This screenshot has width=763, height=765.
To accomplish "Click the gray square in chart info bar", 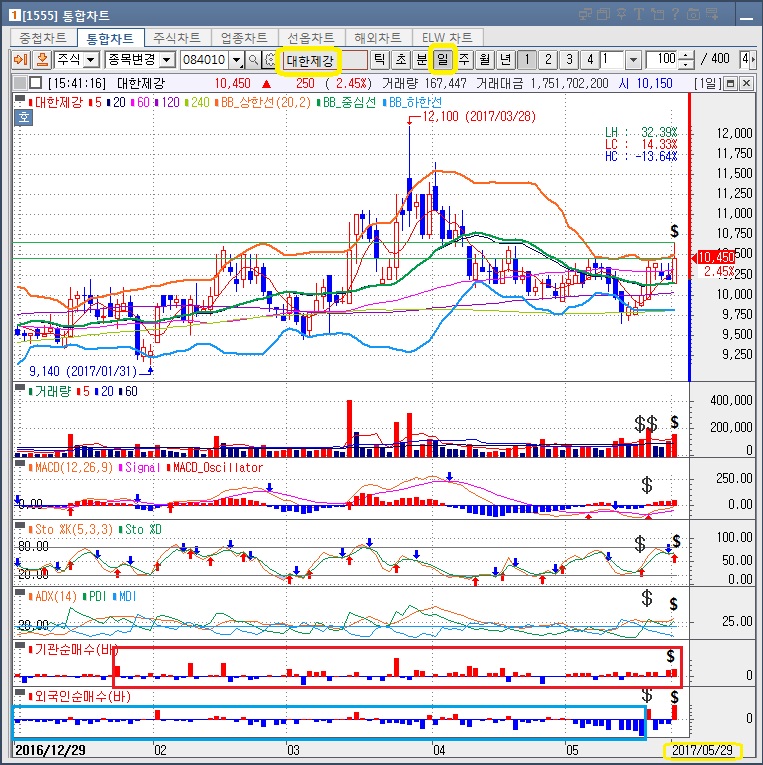I will [20, 83].
